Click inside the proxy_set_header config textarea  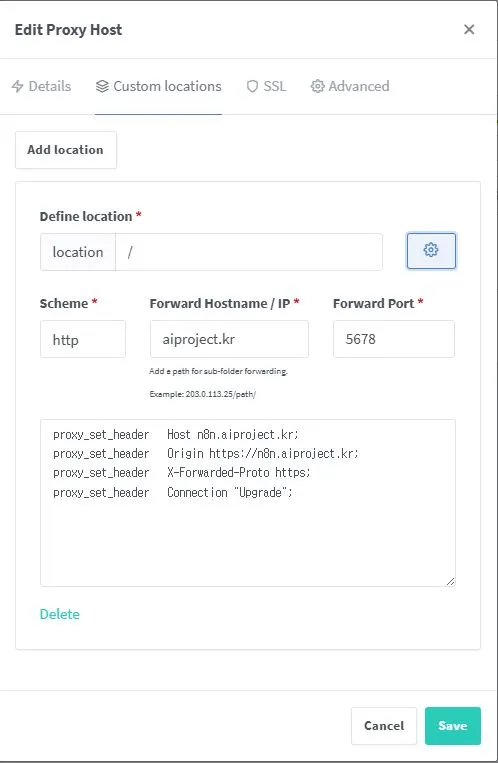pos(248,503)
